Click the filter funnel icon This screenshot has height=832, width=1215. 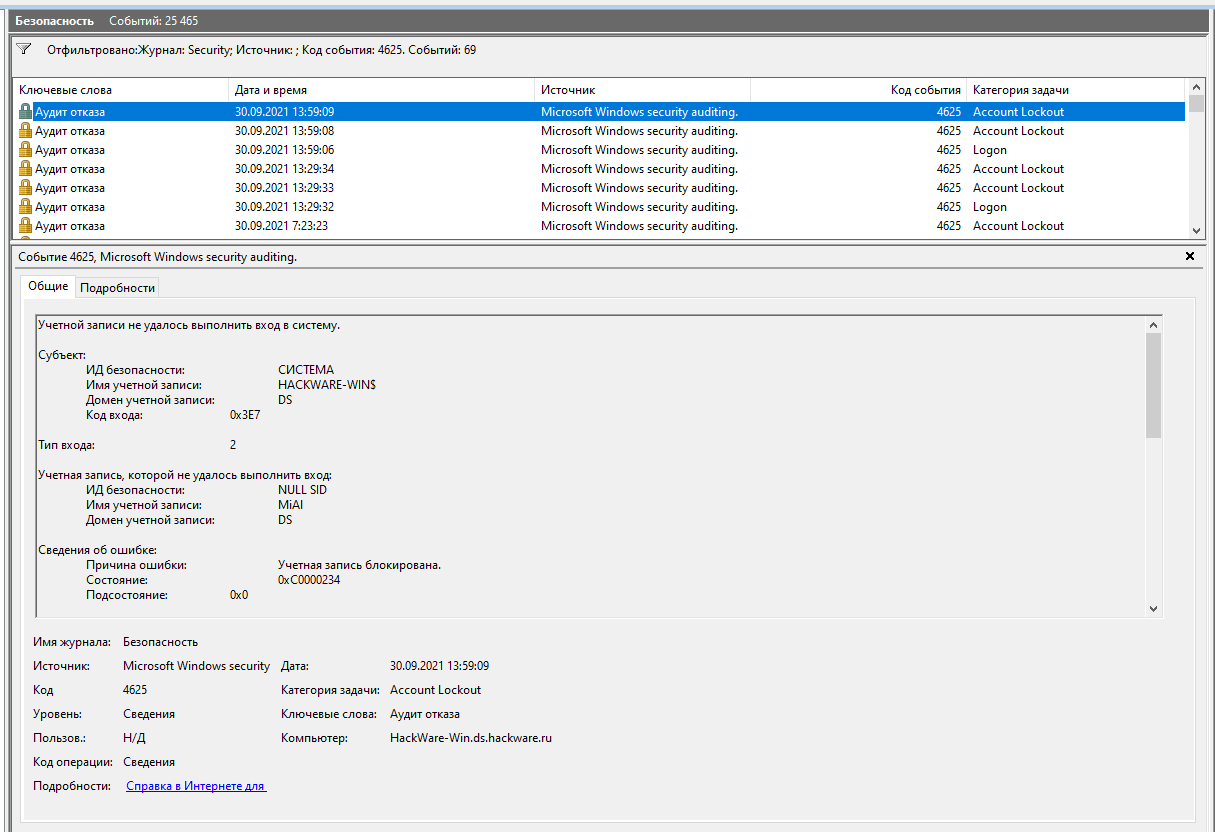pyautogui.click(x=24, y=49)
